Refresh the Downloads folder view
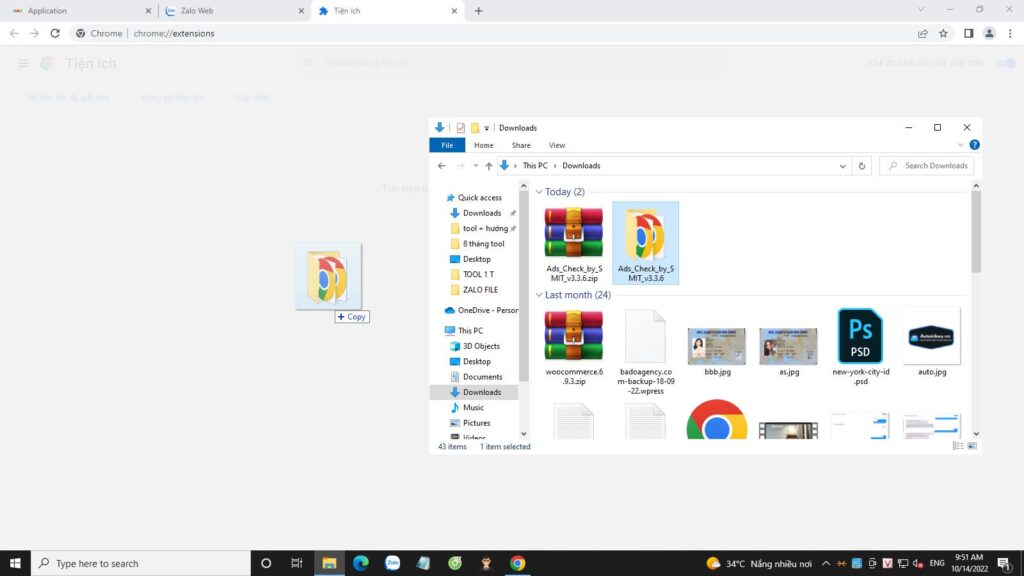 863,166
